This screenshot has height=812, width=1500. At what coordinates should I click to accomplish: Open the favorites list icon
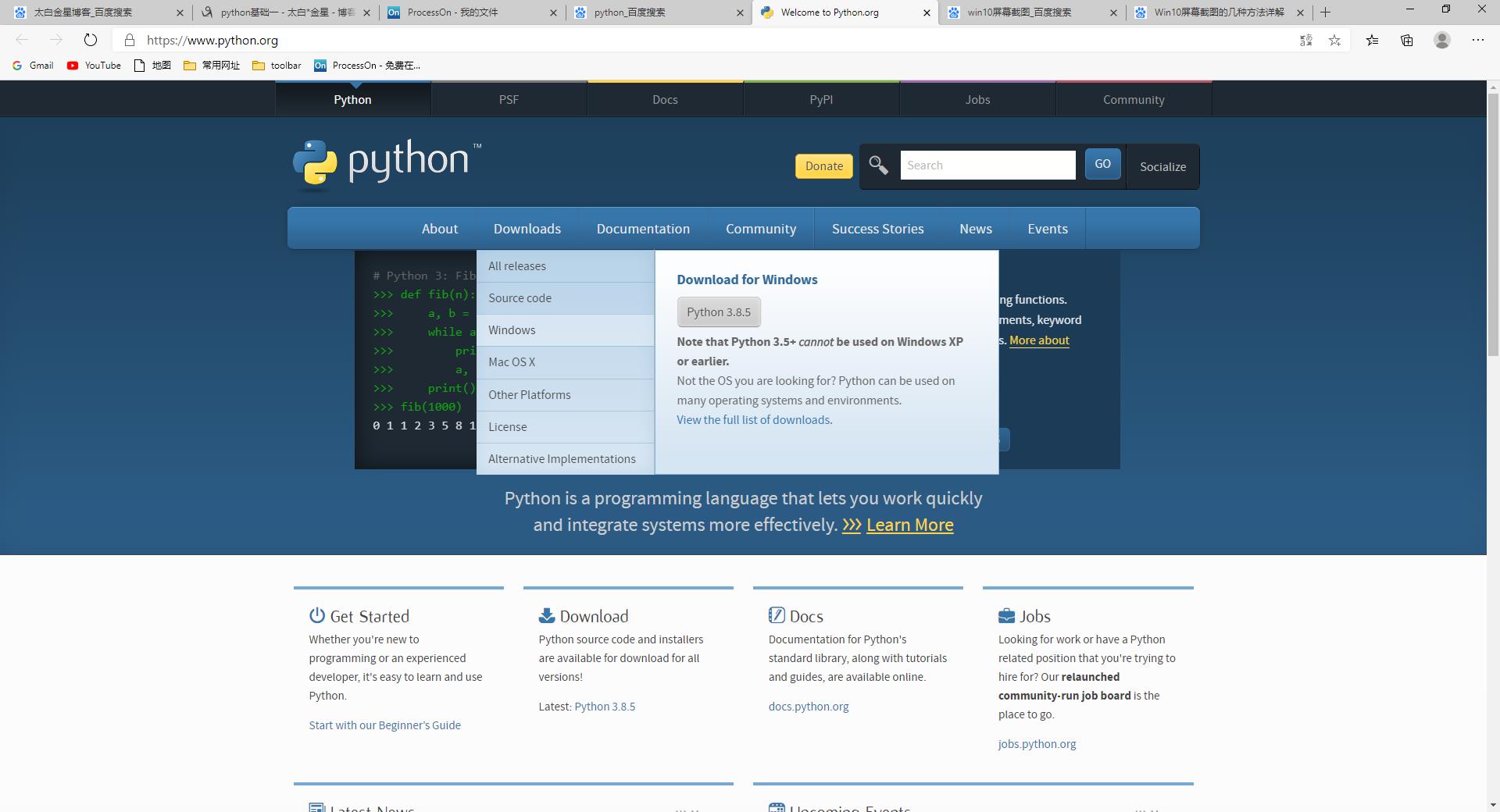[x=1372, y=40]
